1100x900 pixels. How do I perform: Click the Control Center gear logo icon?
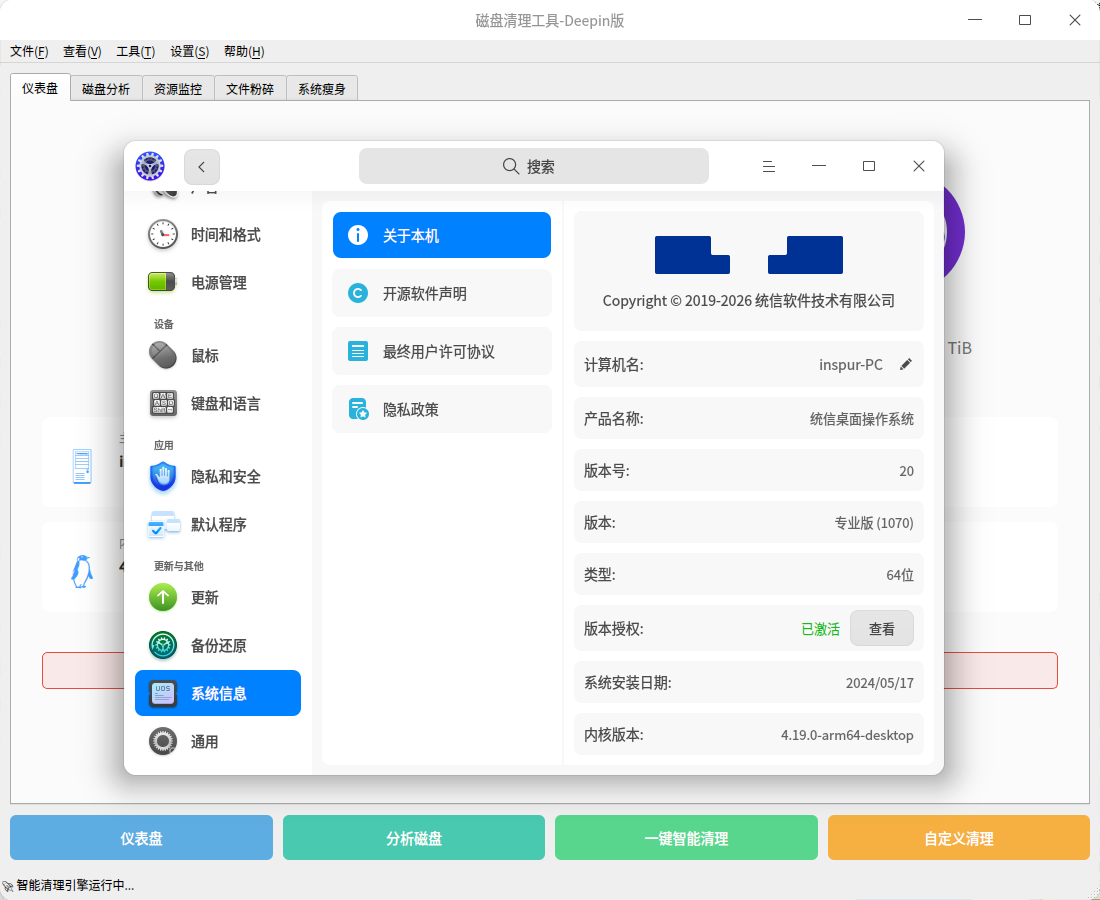pyautogui.click(x=150, y=166)
